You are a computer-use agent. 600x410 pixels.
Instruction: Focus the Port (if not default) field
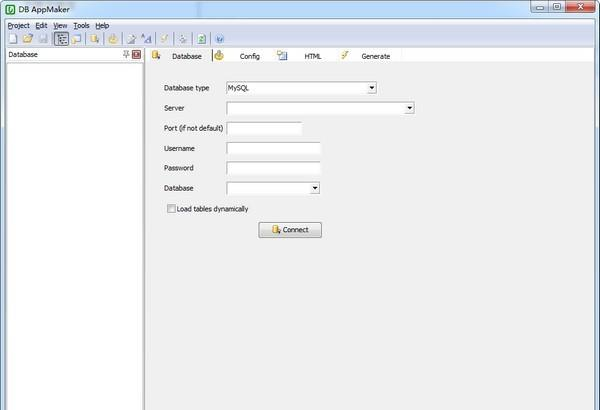(264, 129)
